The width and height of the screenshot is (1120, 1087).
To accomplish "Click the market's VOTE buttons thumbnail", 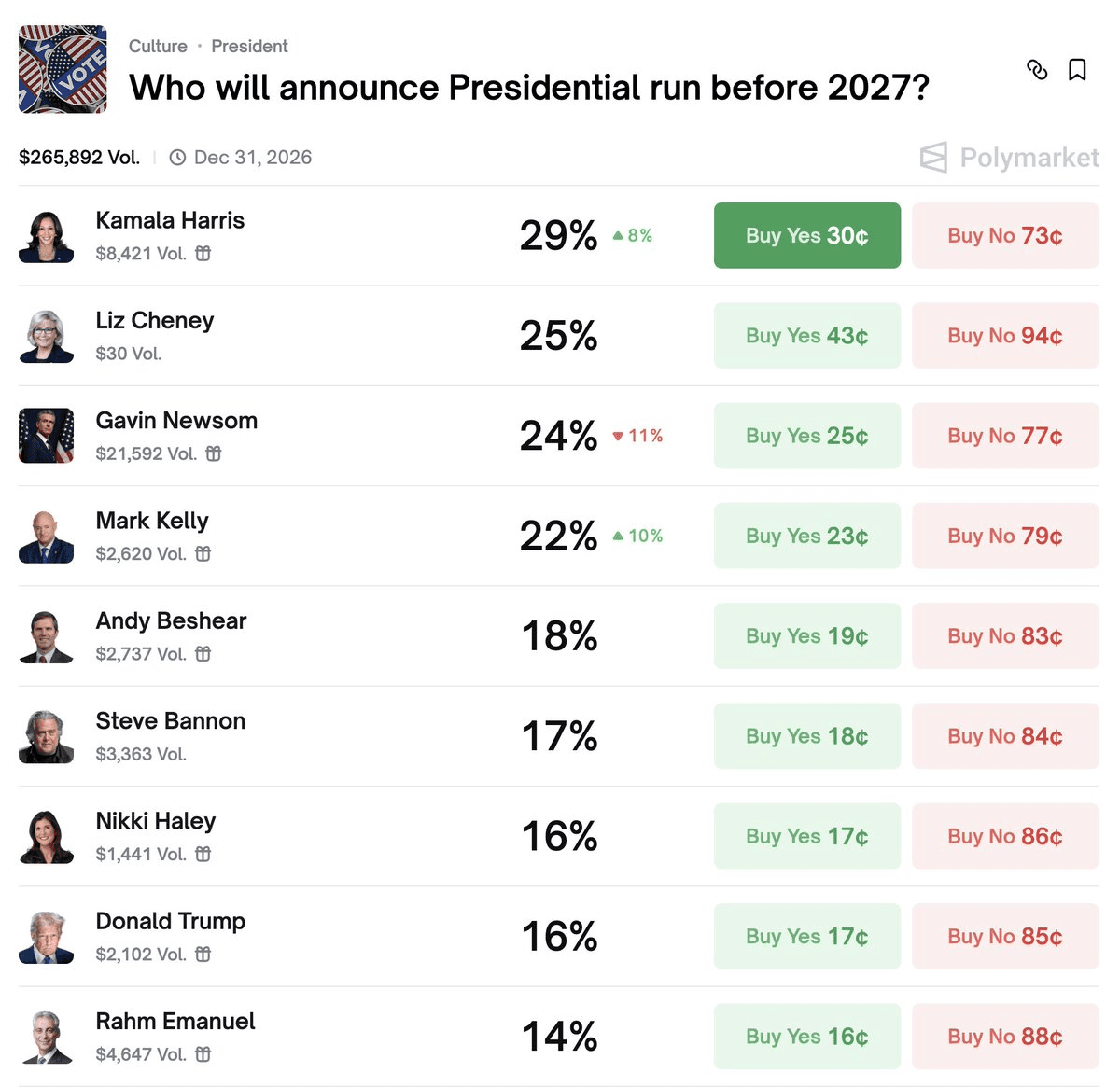I will (x=63, y=69).
